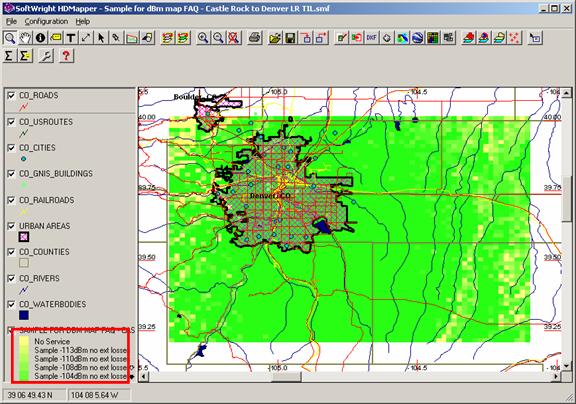The image size is (576, 404).
Task: Toggle the URBAN AREAS layer checkbox
Action: 11,226
